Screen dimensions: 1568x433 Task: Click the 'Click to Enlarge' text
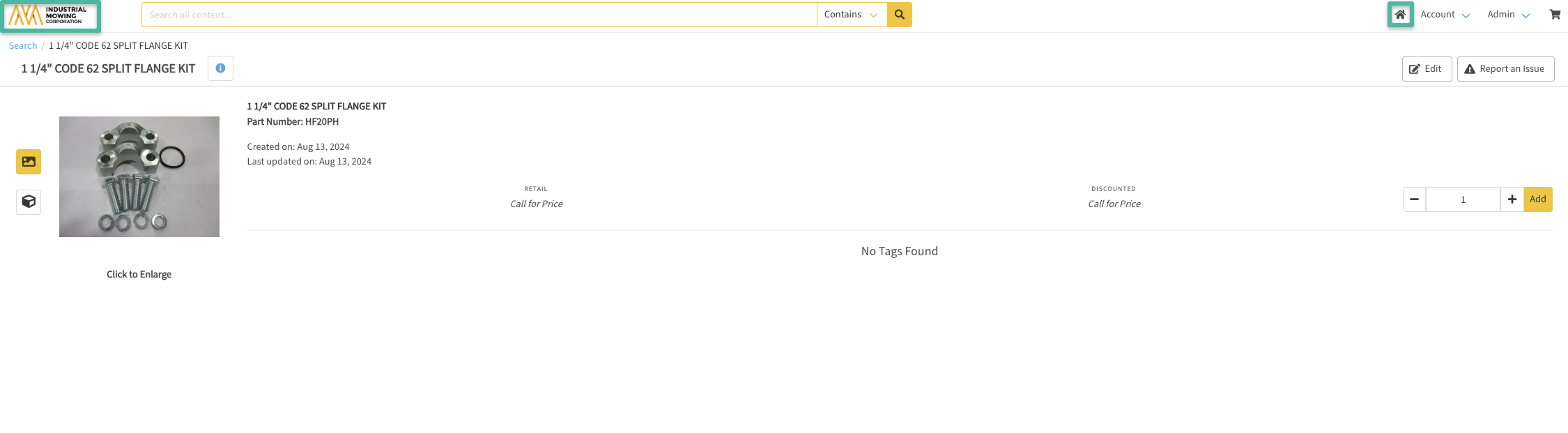click(139, 274)
